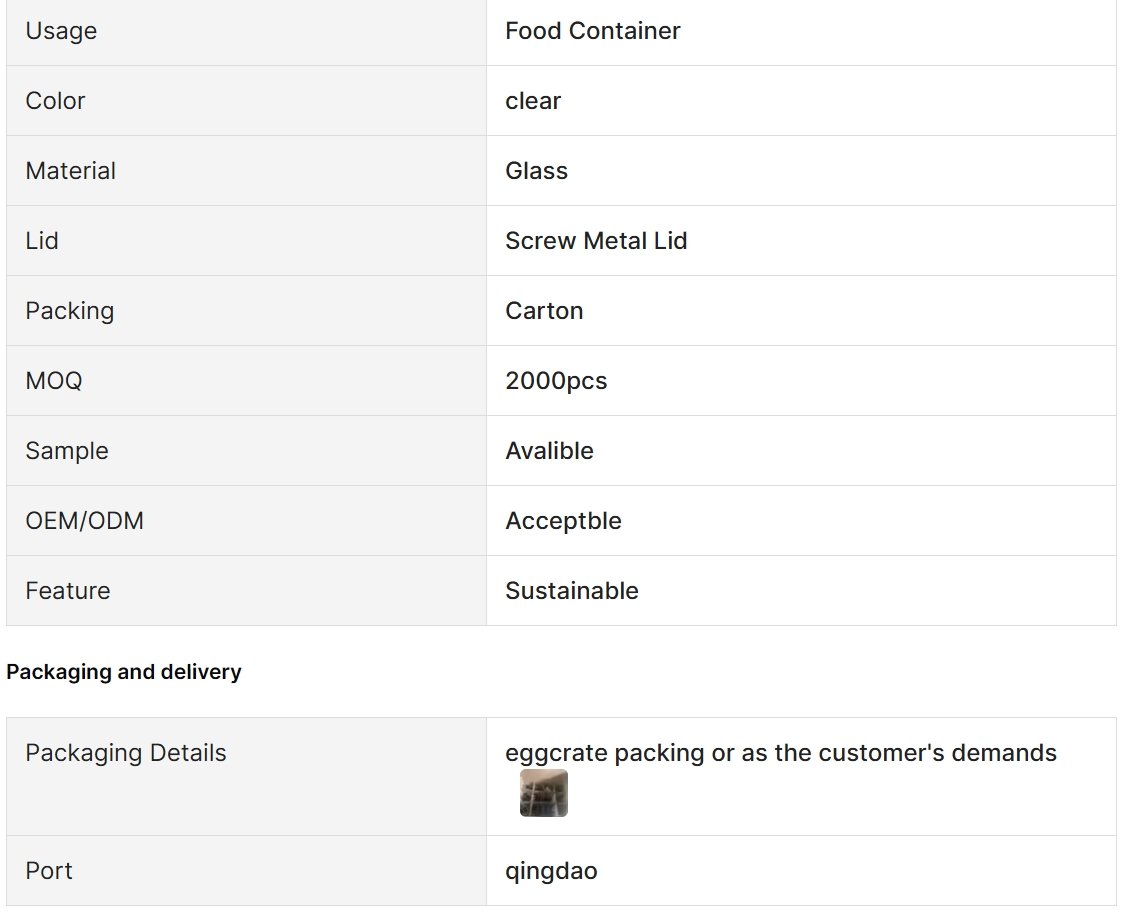Click the 'Sustainable' feature value
Viewport: 1125px width, 913px height.
572,591
